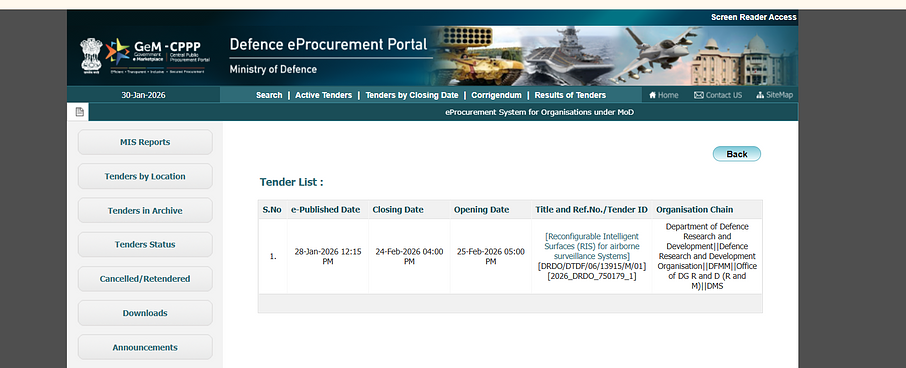Open the Downloads section

coord(145,313)
